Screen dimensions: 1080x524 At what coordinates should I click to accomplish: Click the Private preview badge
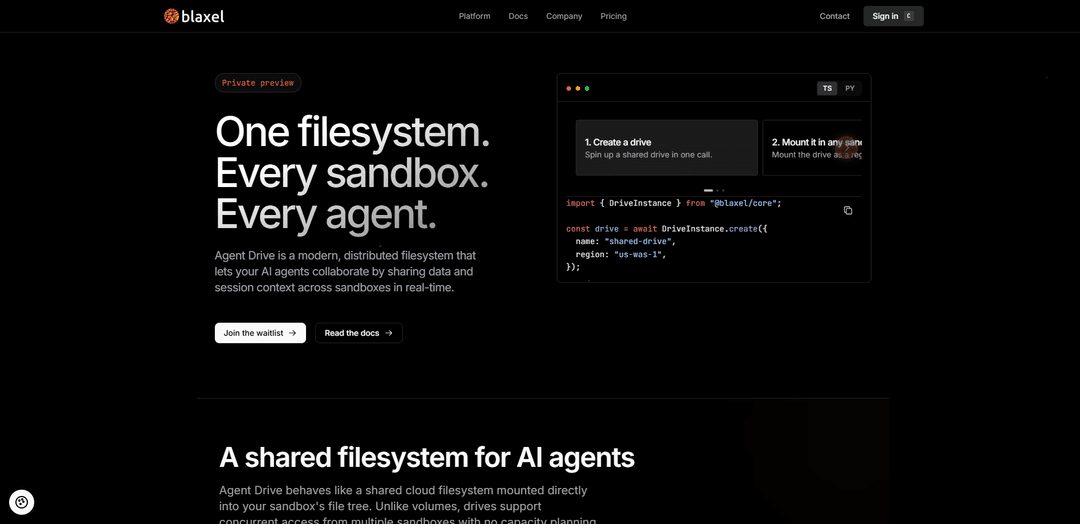[x=258, y=83]
